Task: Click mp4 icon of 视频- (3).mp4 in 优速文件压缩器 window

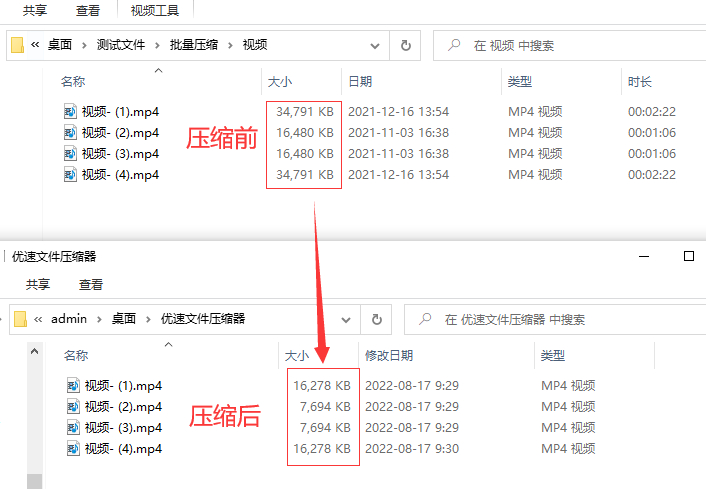Action: 73,427
